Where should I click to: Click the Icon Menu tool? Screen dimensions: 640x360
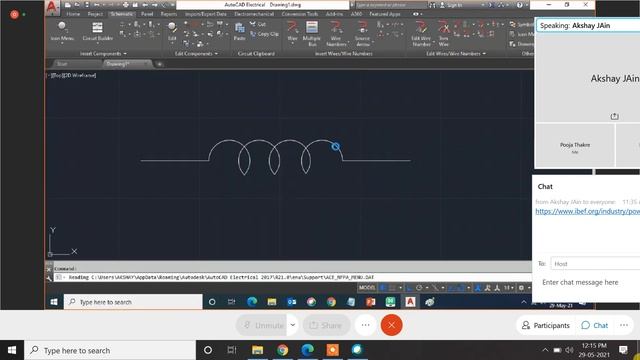[62, 31]
